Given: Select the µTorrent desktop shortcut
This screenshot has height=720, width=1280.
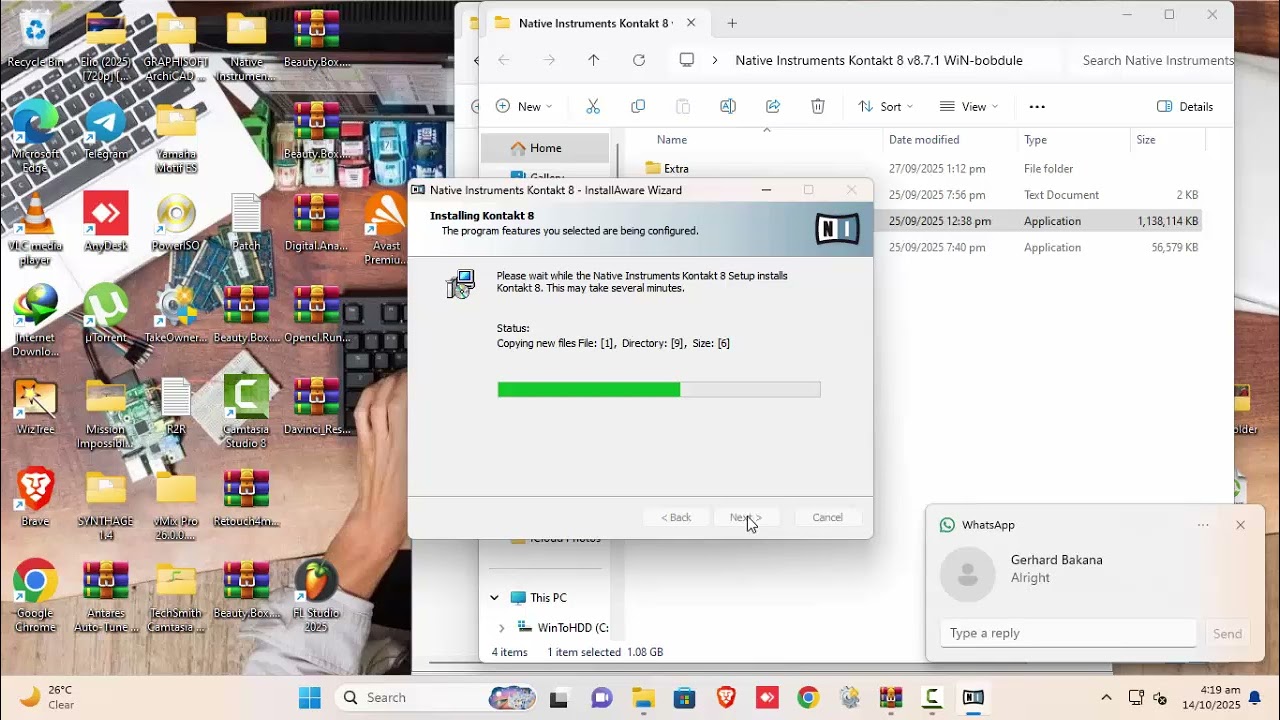Looking at the screenshot, I should pyautogui.click(x=106, y=314).
